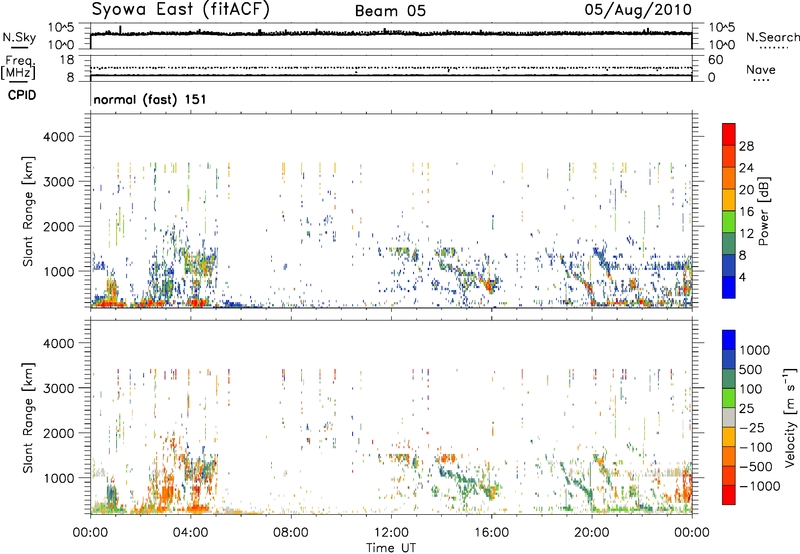Click the '-1000' label on the Velocity colorbar
The height and width of the screenshot is (554, 800).
point(759,486)
